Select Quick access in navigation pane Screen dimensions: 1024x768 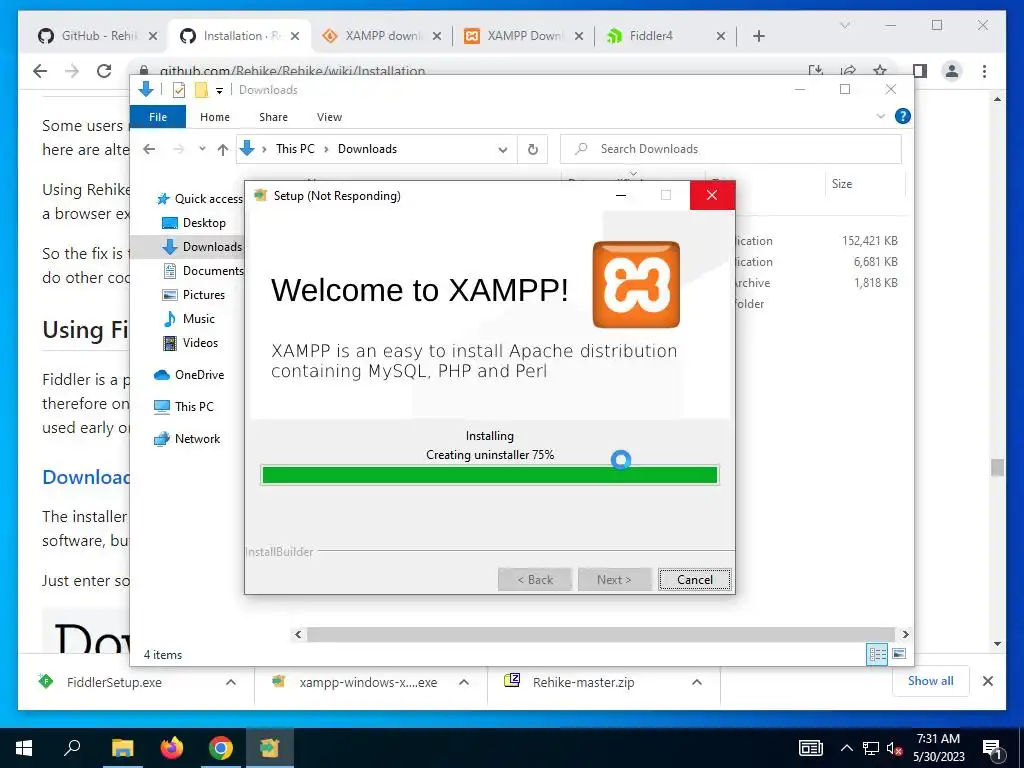199,199
